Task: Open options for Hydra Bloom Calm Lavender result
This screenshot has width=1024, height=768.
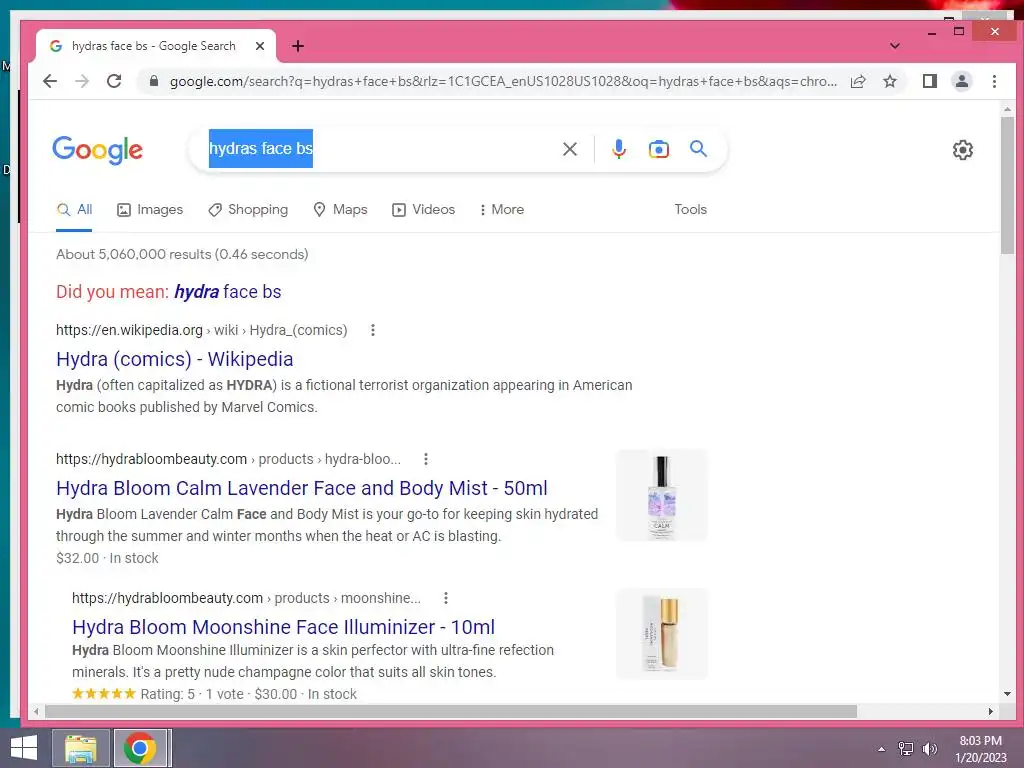Action: [426, 459]
